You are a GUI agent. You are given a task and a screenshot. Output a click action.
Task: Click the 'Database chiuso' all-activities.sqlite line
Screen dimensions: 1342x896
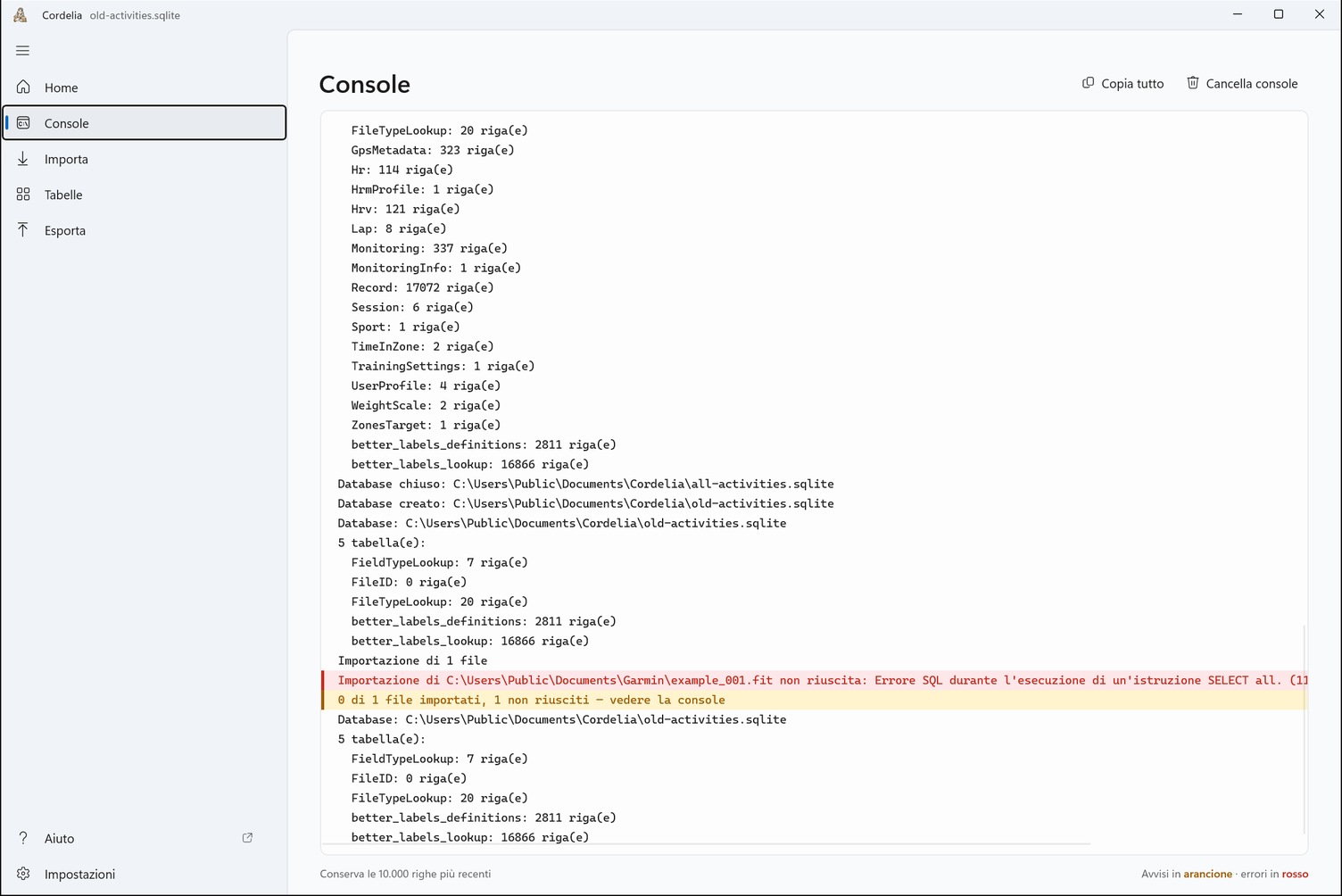click(585, 484)
